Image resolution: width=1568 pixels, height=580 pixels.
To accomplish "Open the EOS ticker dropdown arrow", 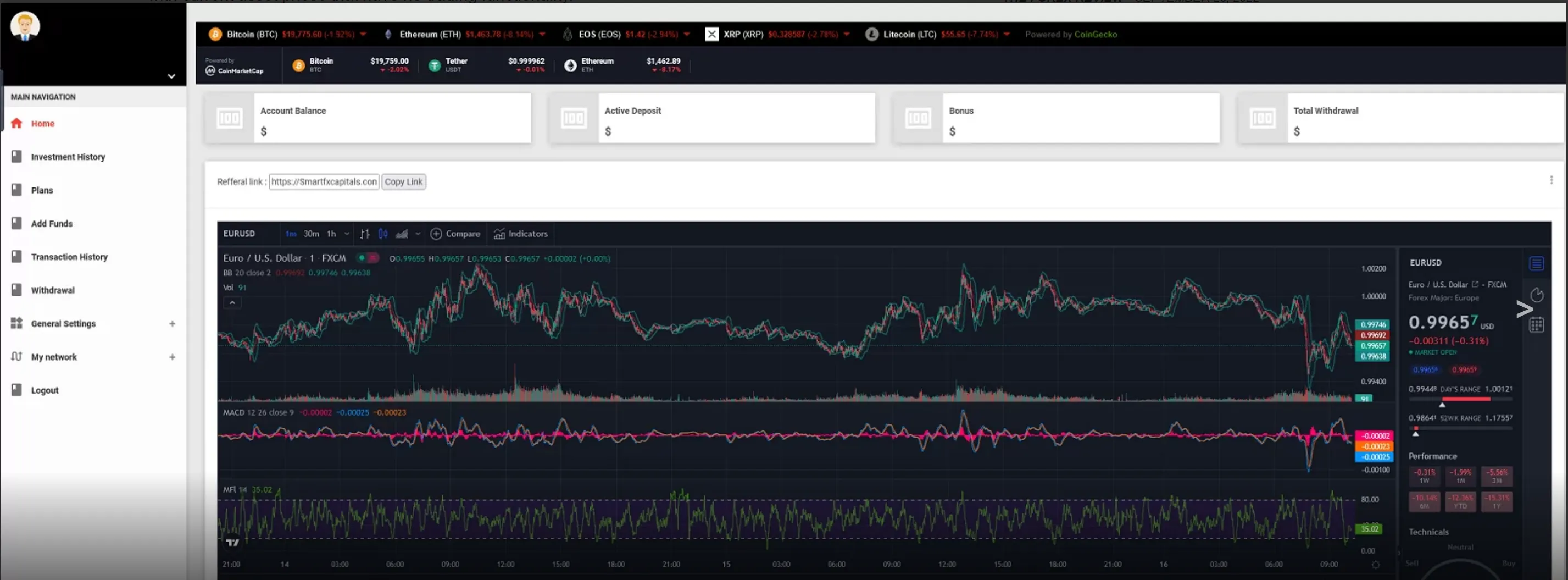I will pyautogui.click(x=687, y=34).
